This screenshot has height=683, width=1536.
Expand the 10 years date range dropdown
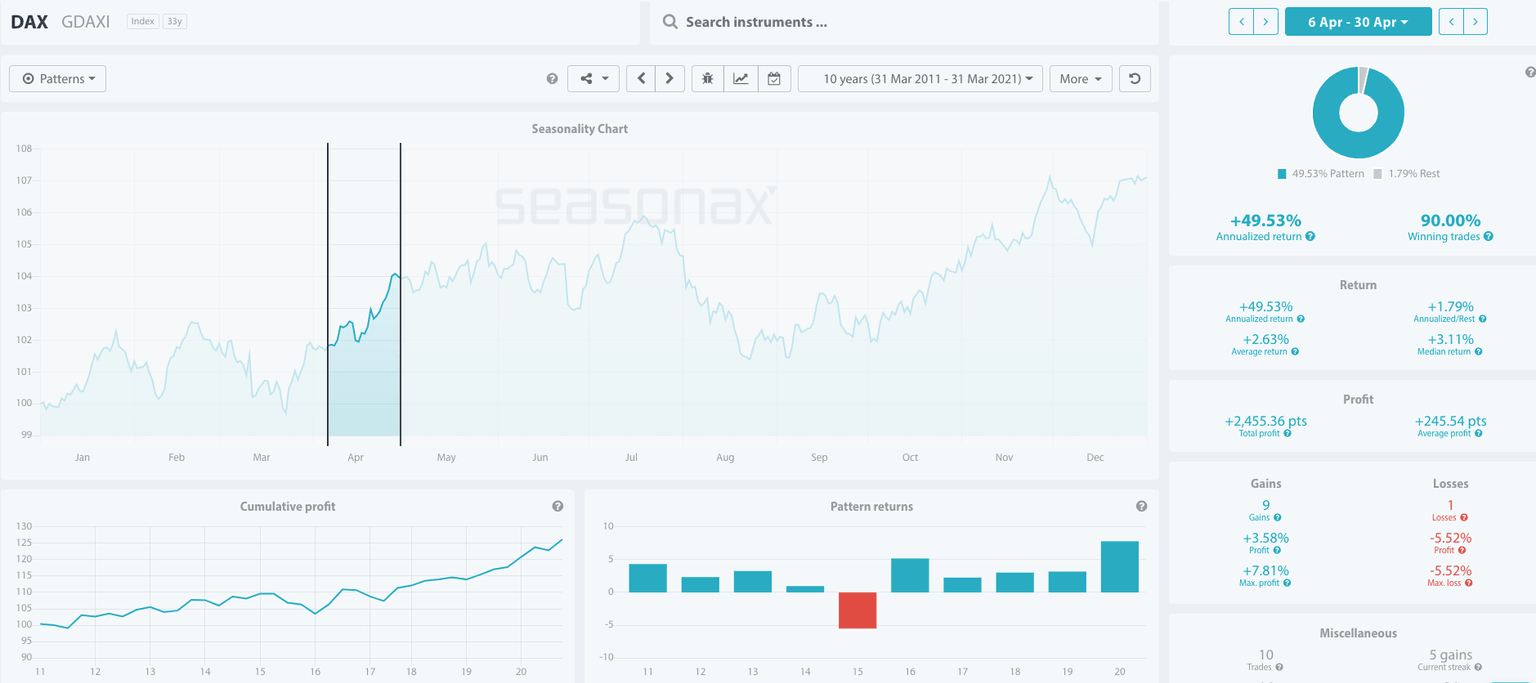[x=920, y=78]
